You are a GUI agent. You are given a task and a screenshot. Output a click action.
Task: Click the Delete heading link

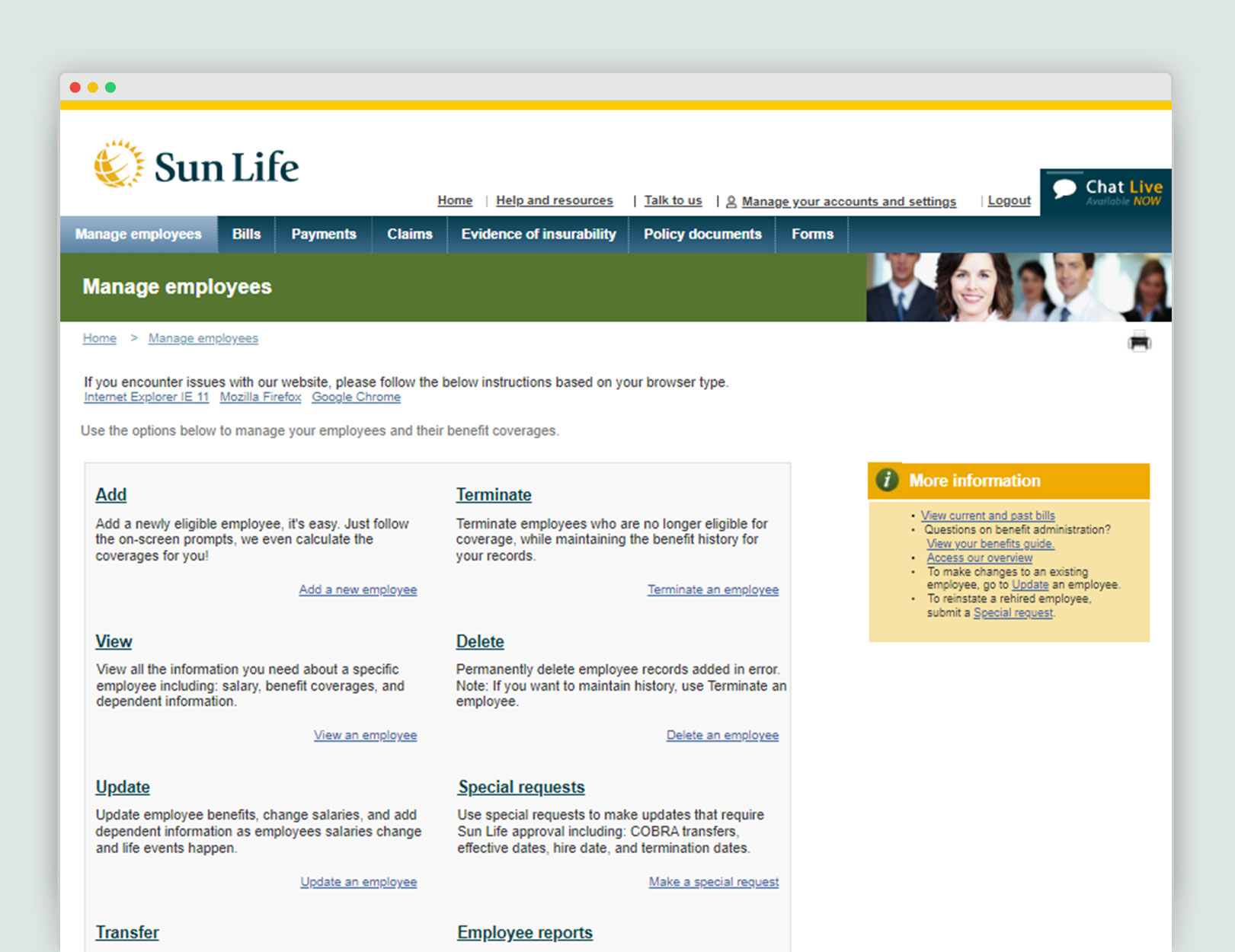pyautogui.click(x=480, y=641)
